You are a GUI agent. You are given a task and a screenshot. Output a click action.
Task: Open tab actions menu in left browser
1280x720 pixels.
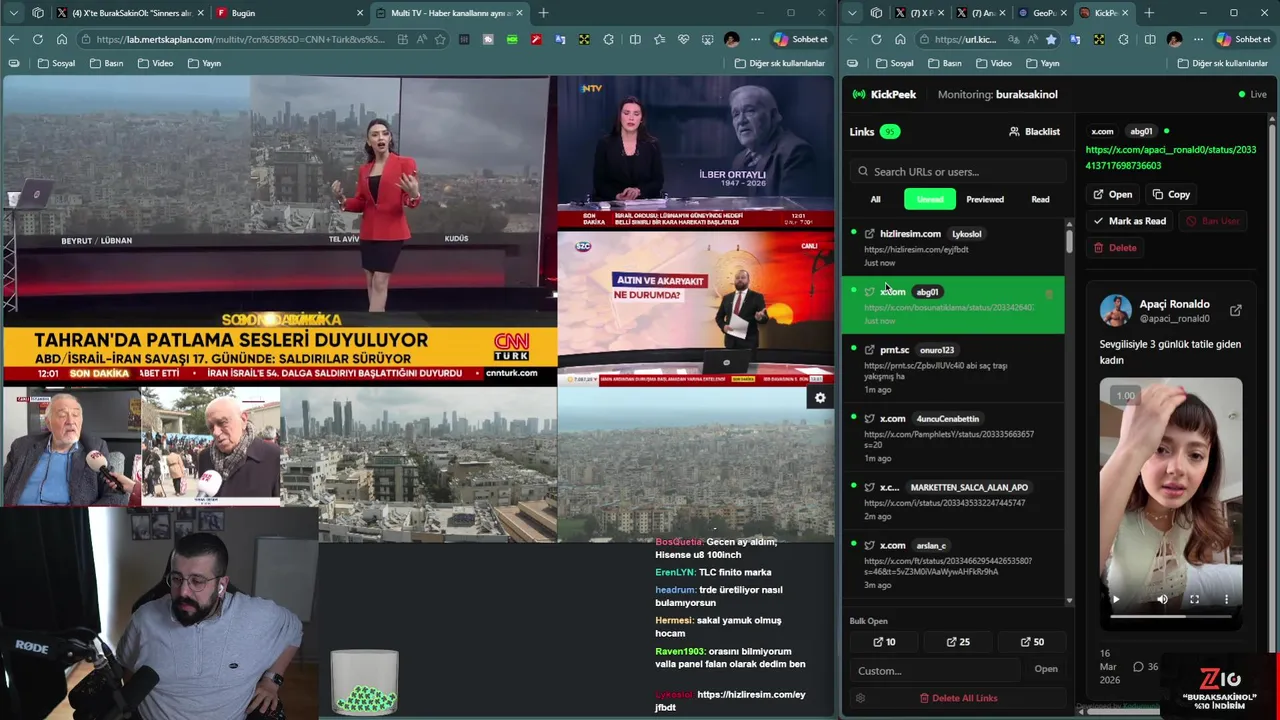click(13, 13)
